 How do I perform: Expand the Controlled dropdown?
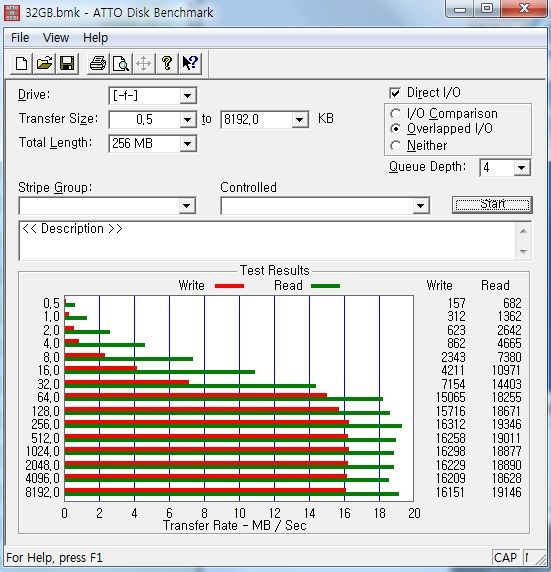(x=420, y=206)
